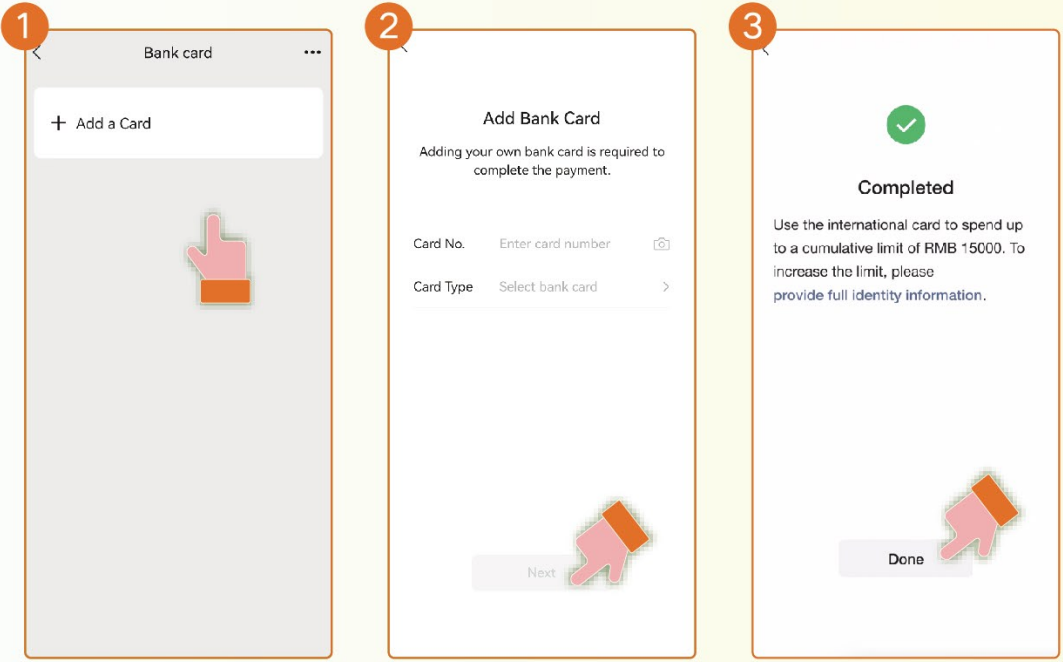Click the Done button
This screenshot has height=662, width=1063.
click(906, 559)
